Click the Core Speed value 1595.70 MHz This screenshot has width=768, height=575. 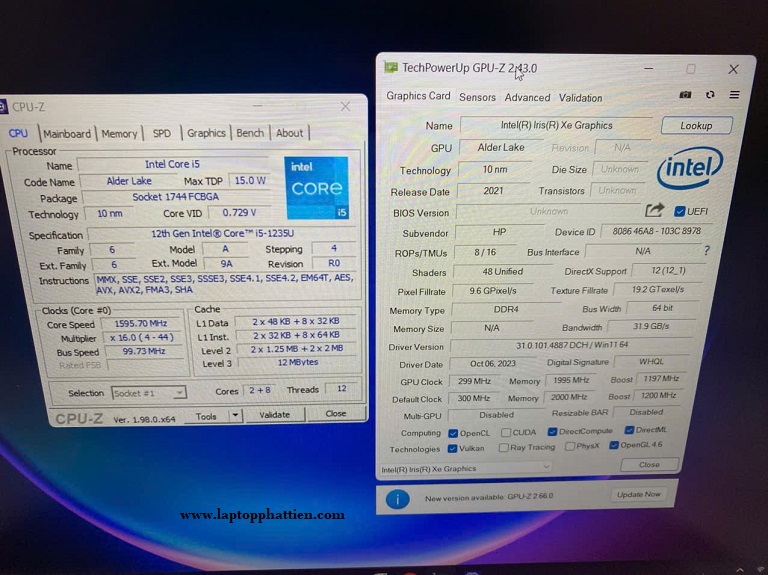click(x=141, y=323)
